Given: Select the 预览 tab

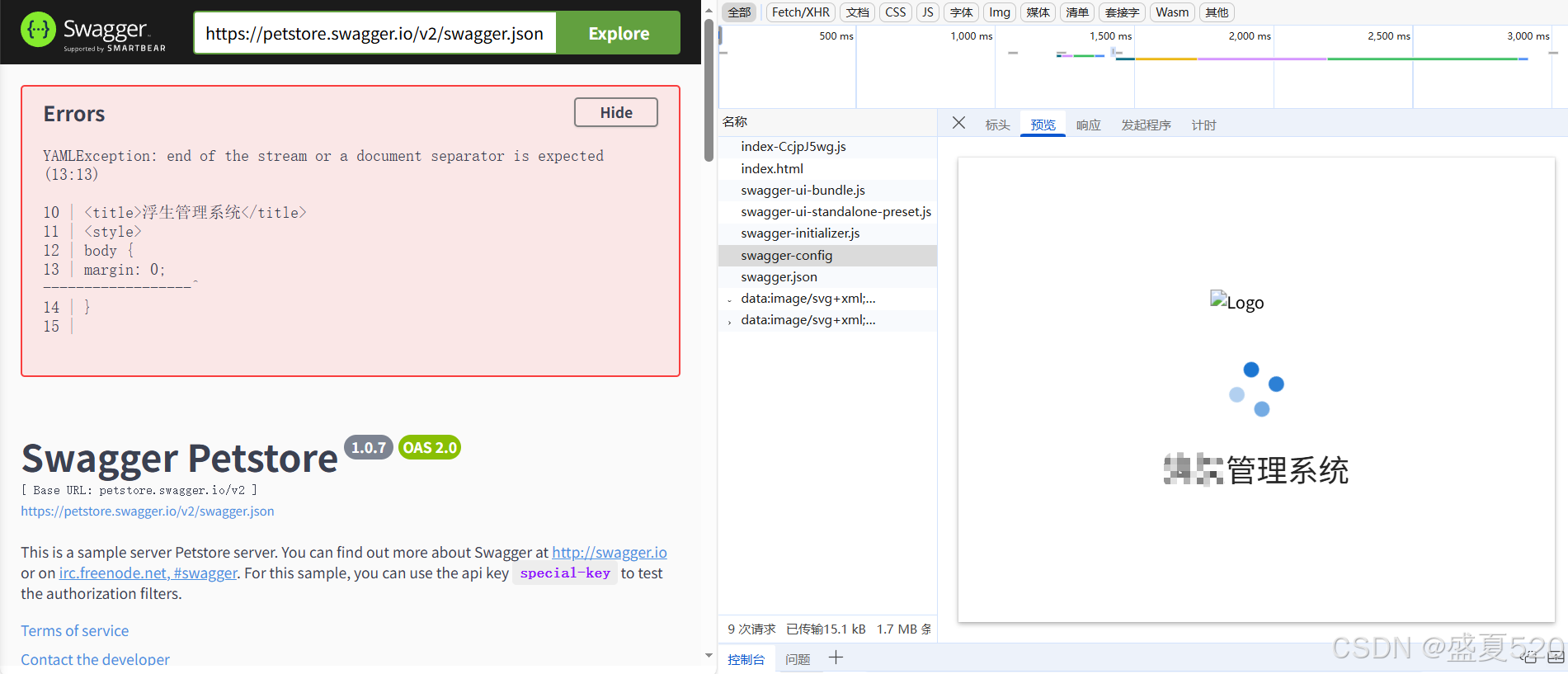Looking at the screenshot, I should click(x=1043, y=125).
